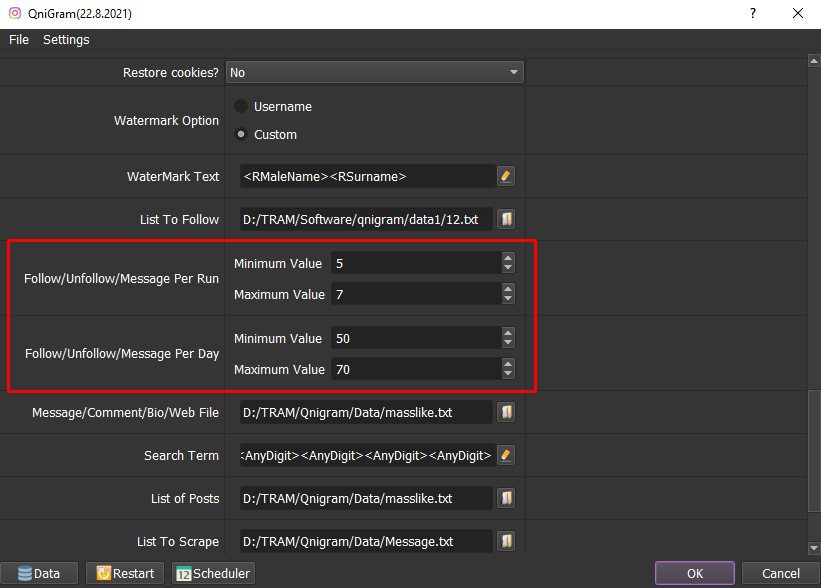
Task: Click the Cancel button
Action: [x=781, y=573]
